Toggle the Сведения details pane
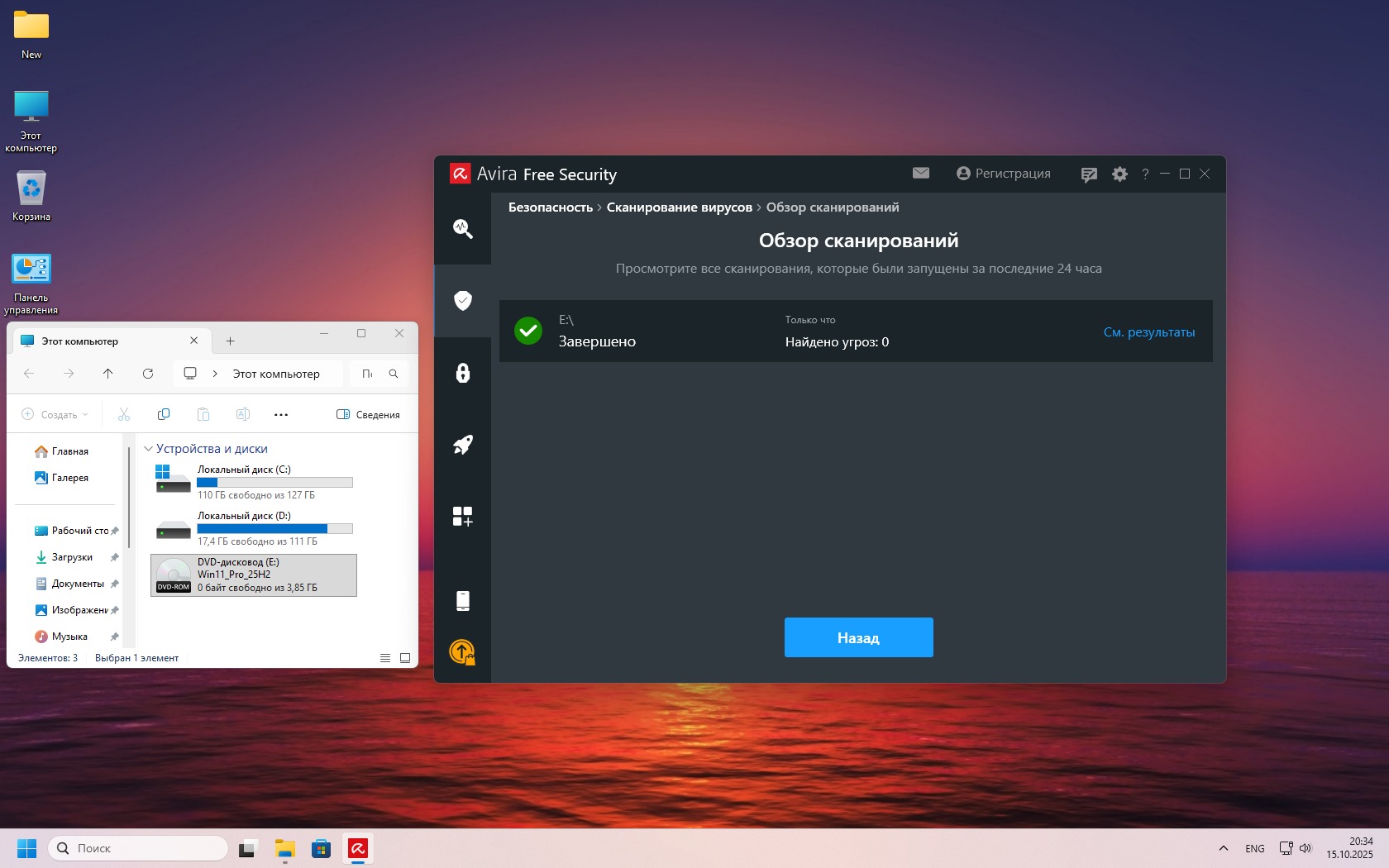1389x868 pixels. (x=368, y=414)
